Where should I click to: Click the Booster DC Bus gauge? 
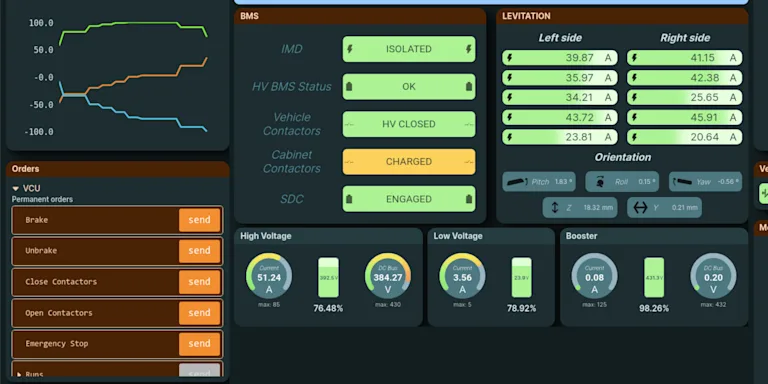click(x=713, y=276)
